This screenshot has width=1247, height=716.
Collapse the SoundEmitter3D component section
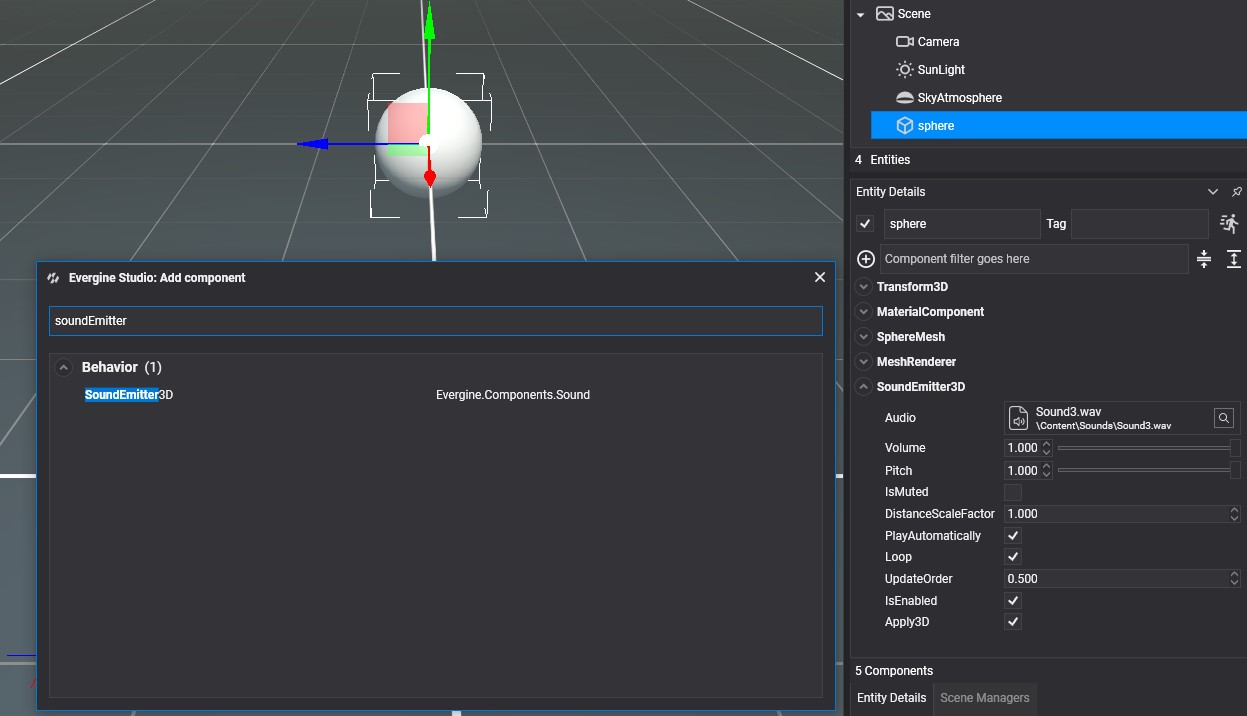[864, 387]
